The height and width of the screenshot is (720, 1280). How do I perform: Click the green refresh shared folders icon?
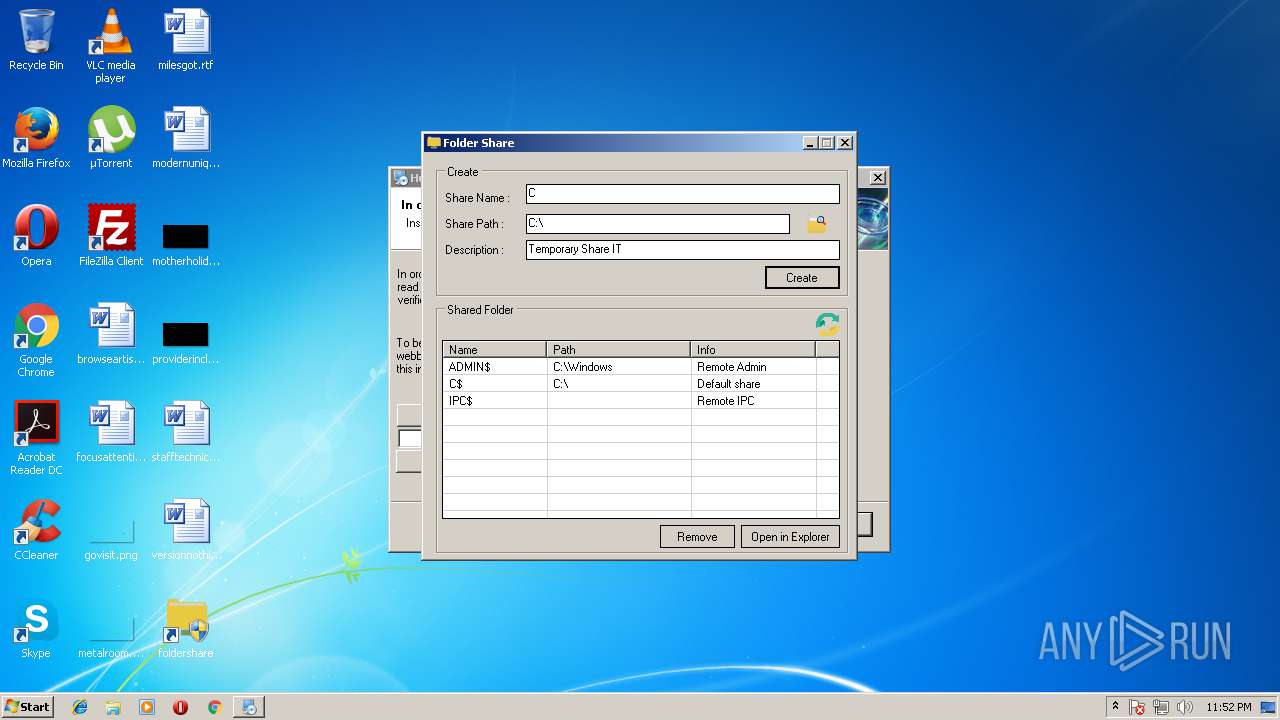pos(827,324)
